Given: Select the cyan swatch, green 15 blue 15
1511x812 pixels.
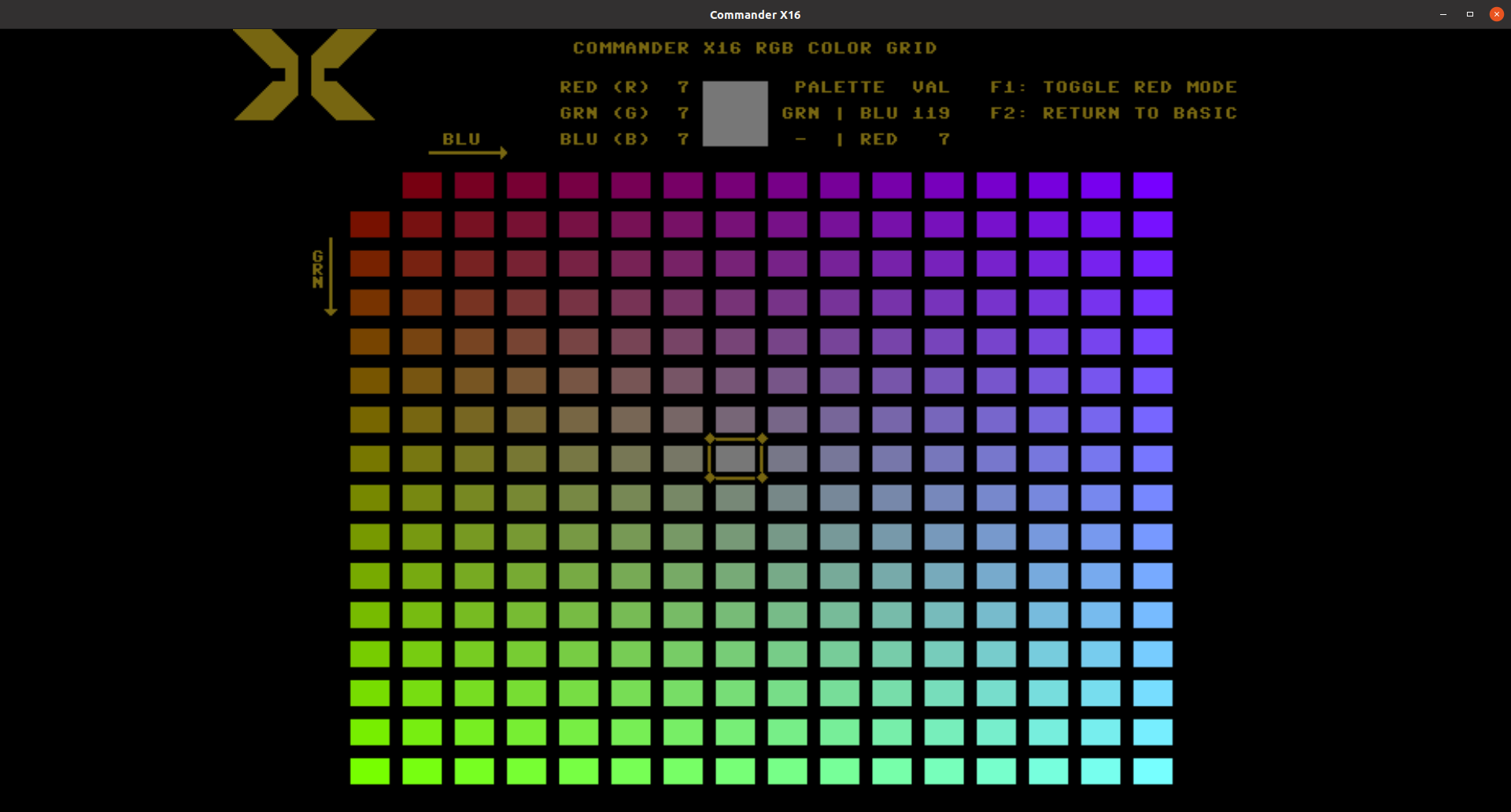Looking at the screenshot, I should point(1153,771).
